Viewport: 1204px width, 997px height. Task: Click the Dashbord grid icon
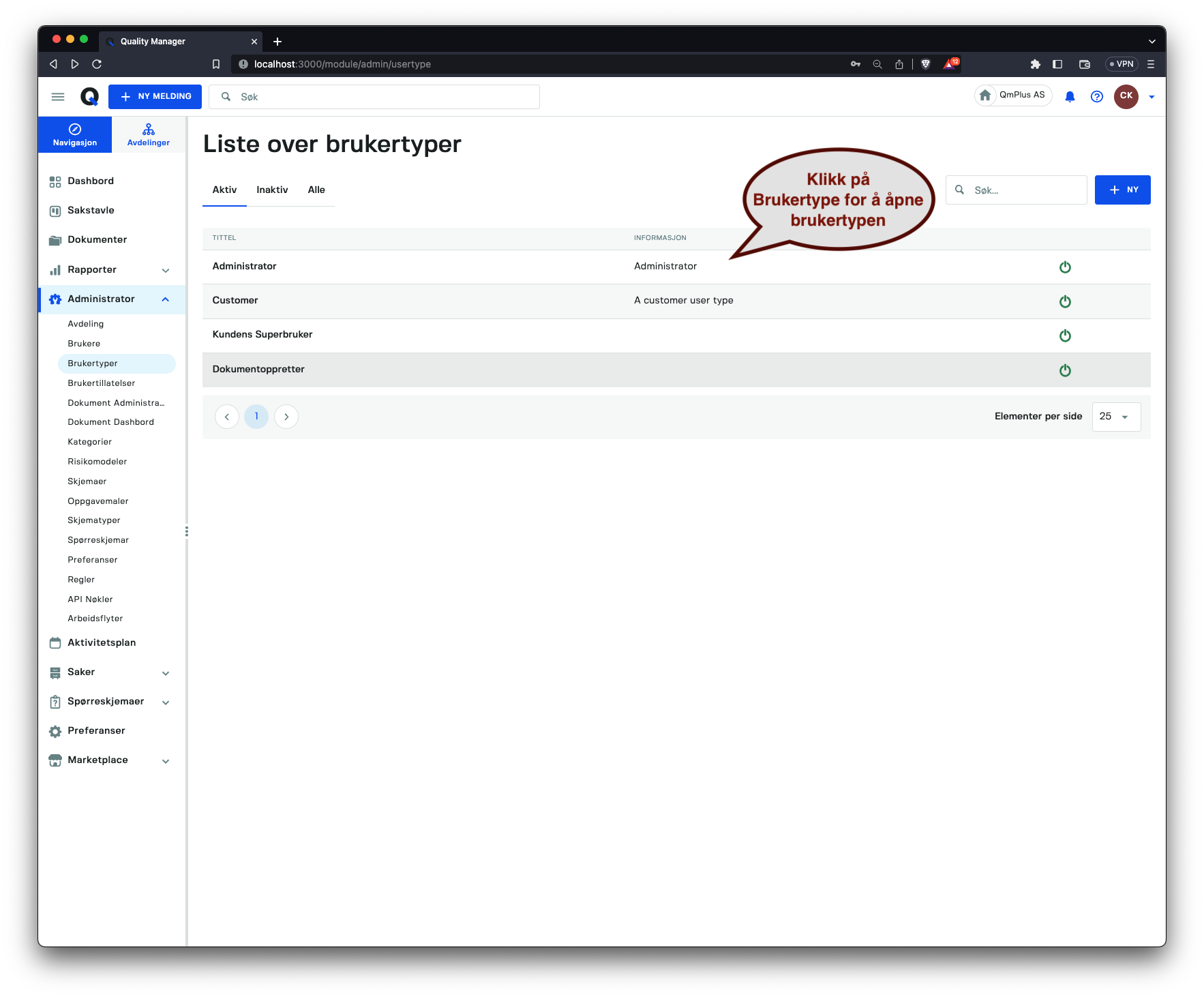(55, 181)
